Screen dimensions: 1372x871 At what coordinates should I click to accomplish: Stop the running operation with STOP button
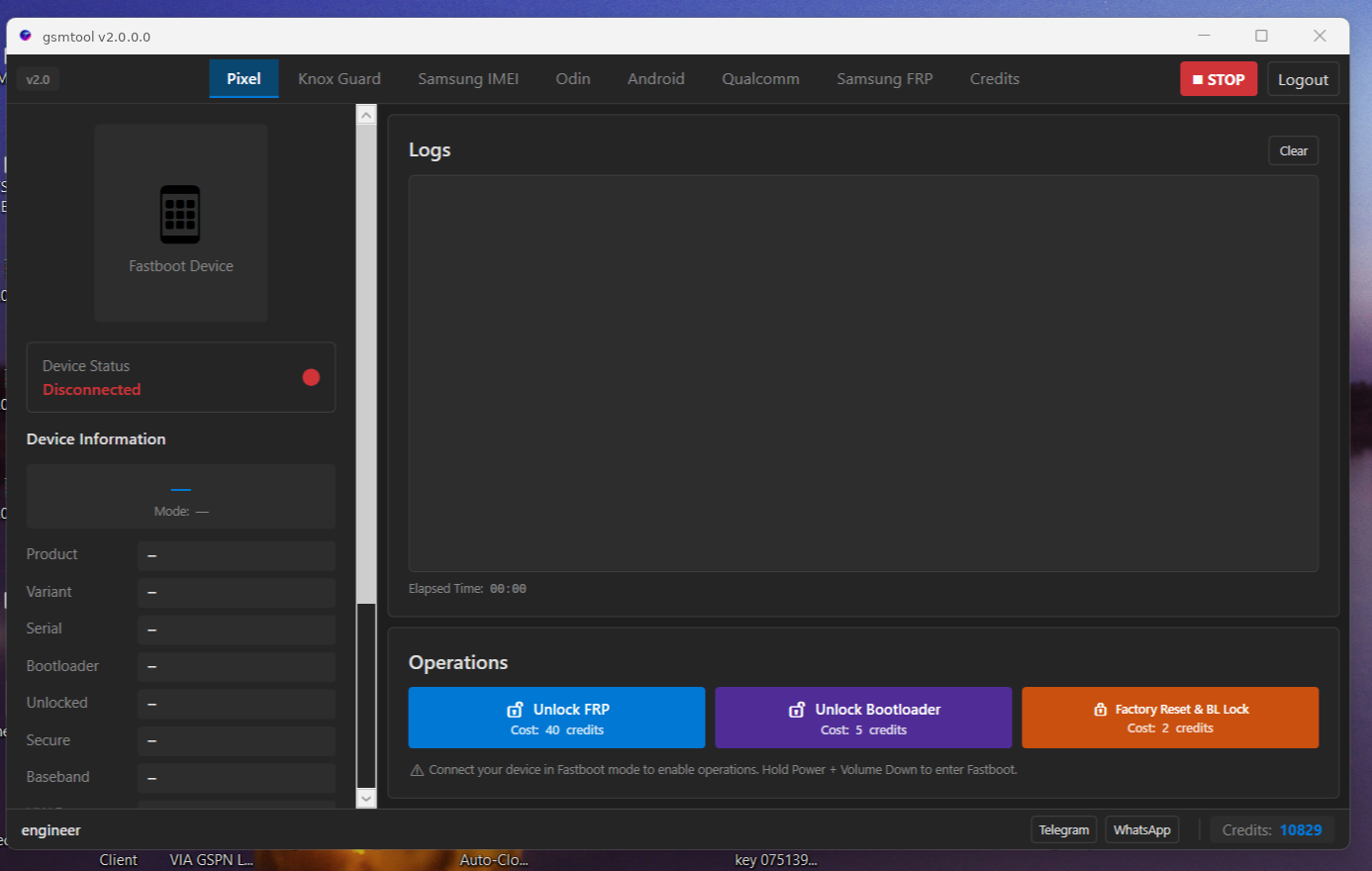[1219, 79]
